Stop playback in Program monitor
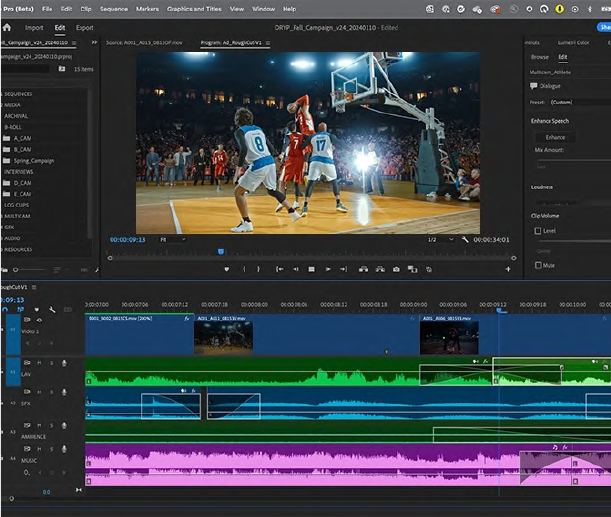The image size is (611, 517). [x=311, y=269]
